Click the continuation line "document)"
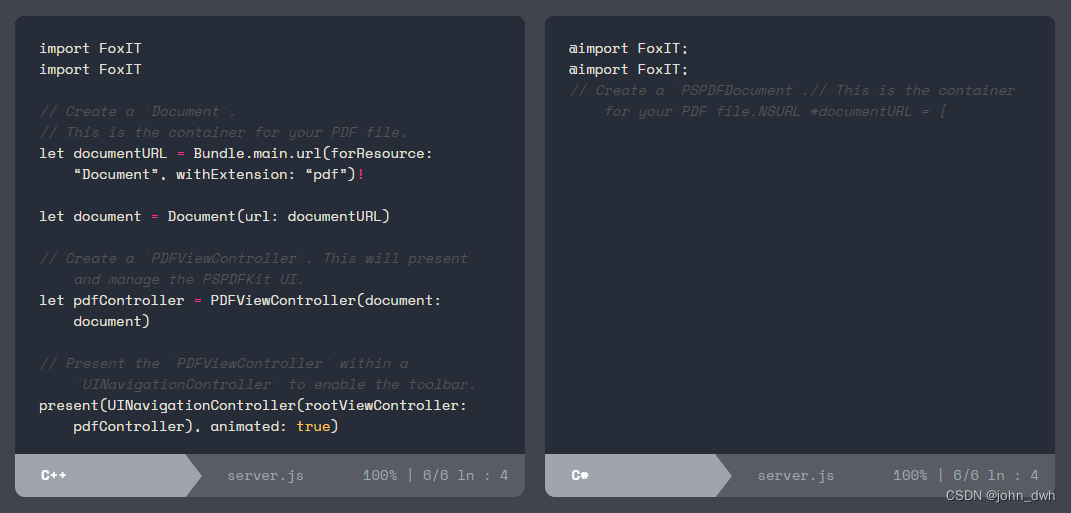The height and width of the screenshot is (513, 1071). click(111, 321)
